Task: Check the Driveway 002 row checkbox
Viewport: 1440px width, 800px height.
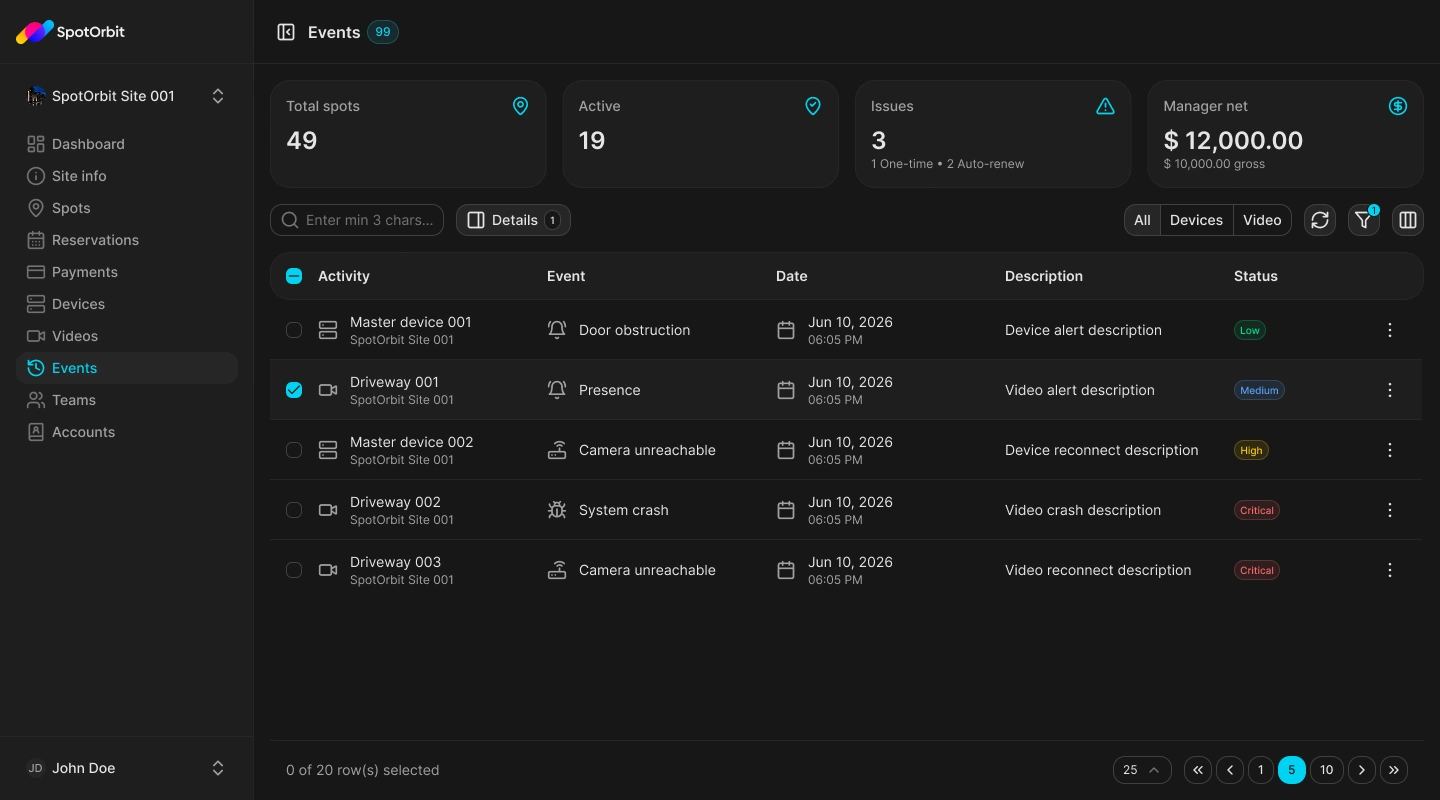Action: (294, 510)
